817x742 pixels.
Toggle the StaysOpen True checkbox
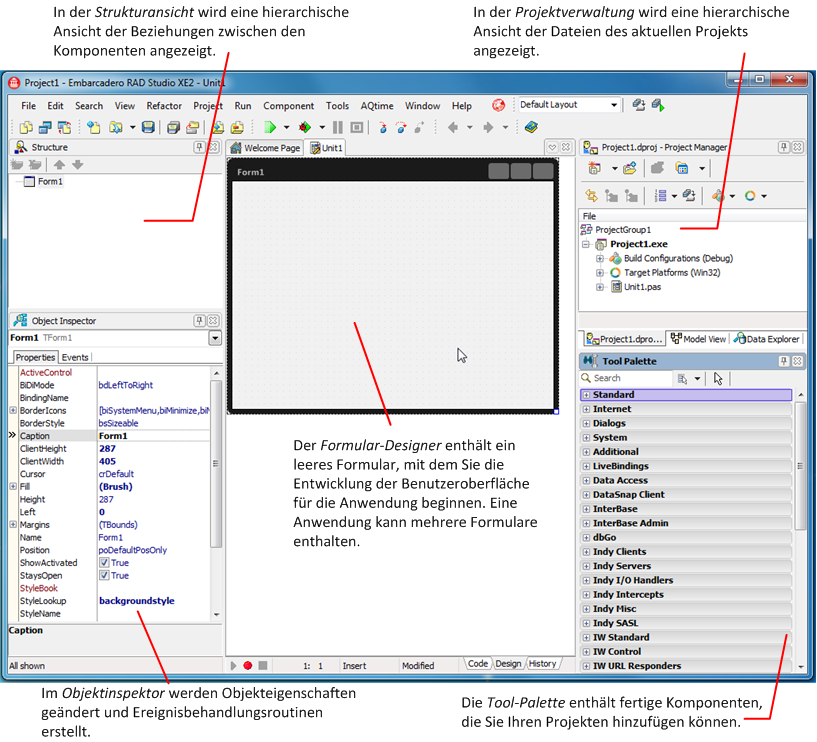tap(104, 575)
